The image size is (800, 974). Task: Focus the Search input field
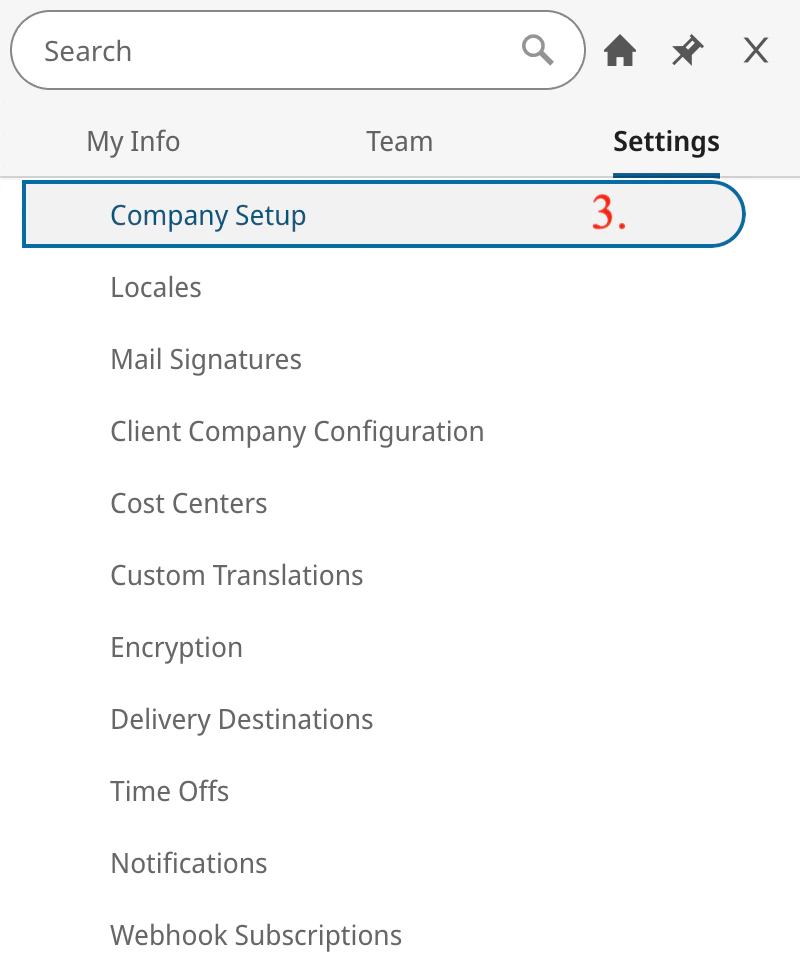pyautogui.click(x=298, y=50)
